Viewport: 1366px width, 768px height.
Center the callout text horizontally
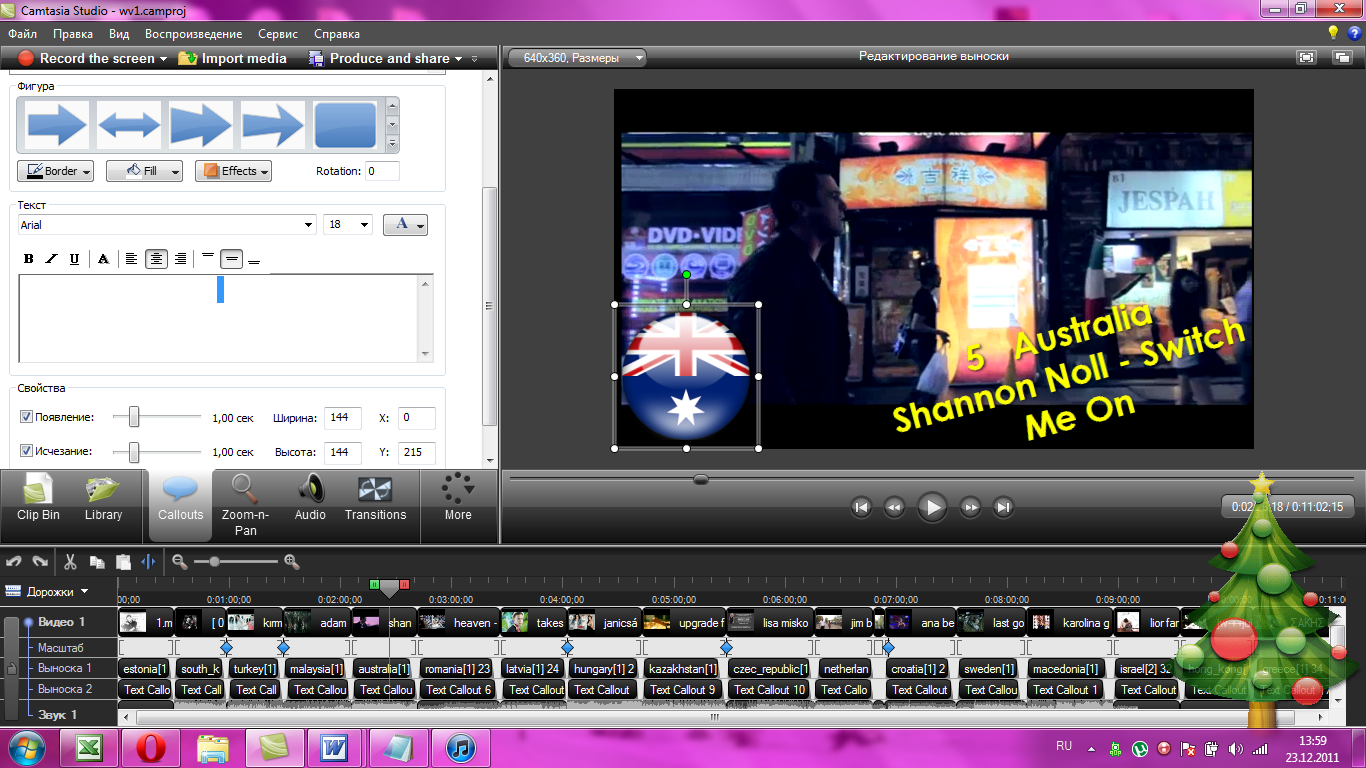156,259
